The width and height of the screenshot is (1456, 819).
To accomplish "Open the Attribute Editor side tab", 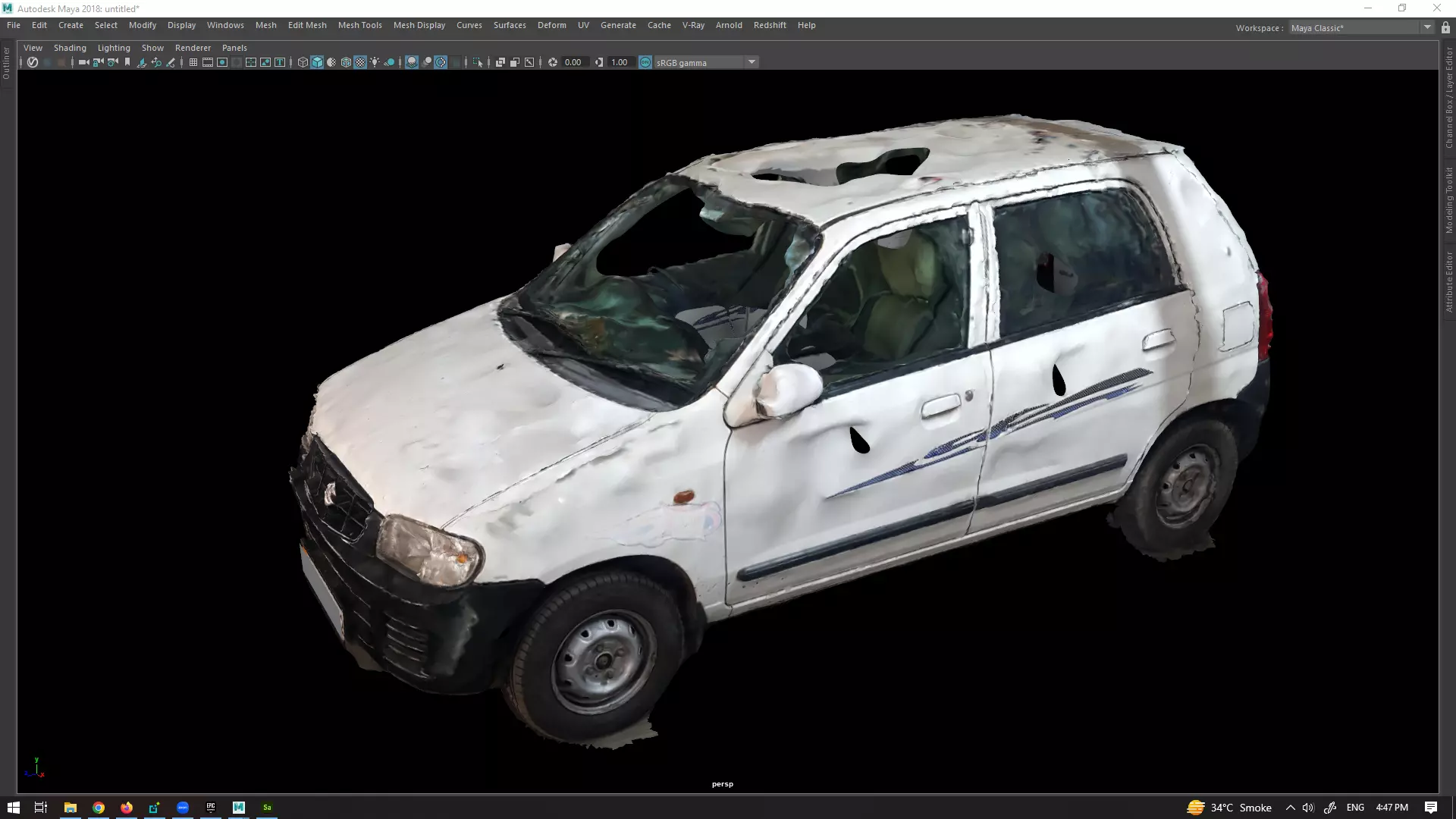I will (x=1448, y=281).
